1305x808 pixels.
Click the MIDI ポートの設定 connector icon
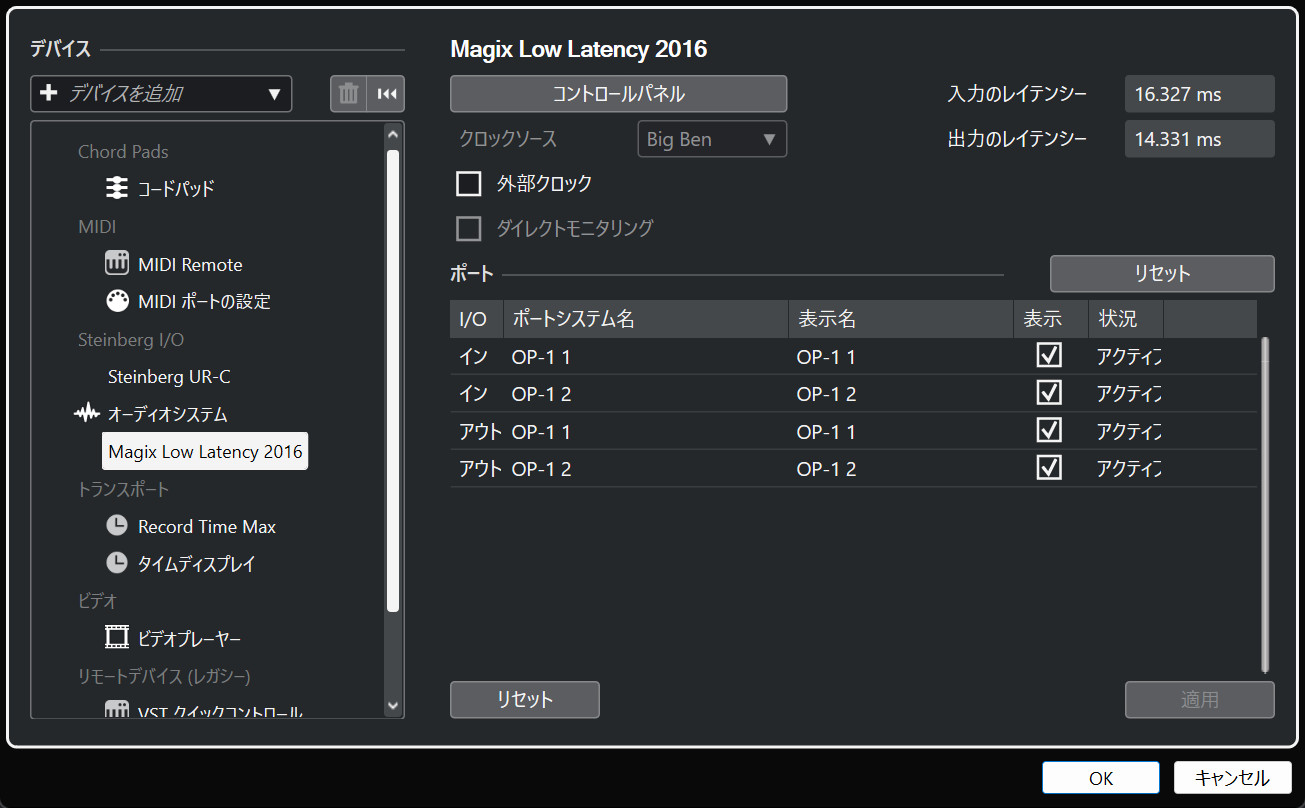point(117,301)
